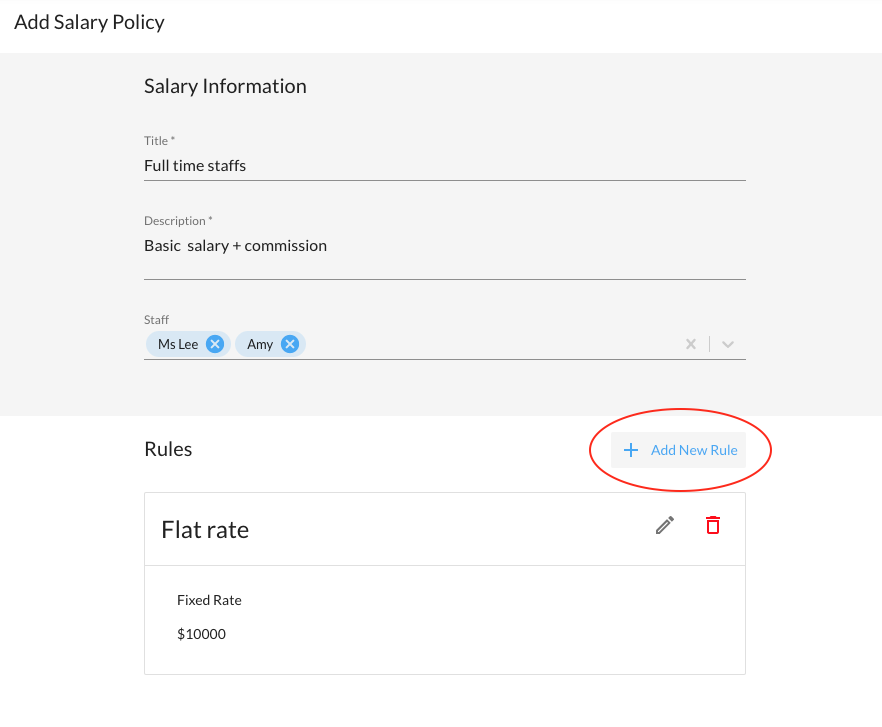
Task: Click the Salary Information section heading
Action: 225,86
